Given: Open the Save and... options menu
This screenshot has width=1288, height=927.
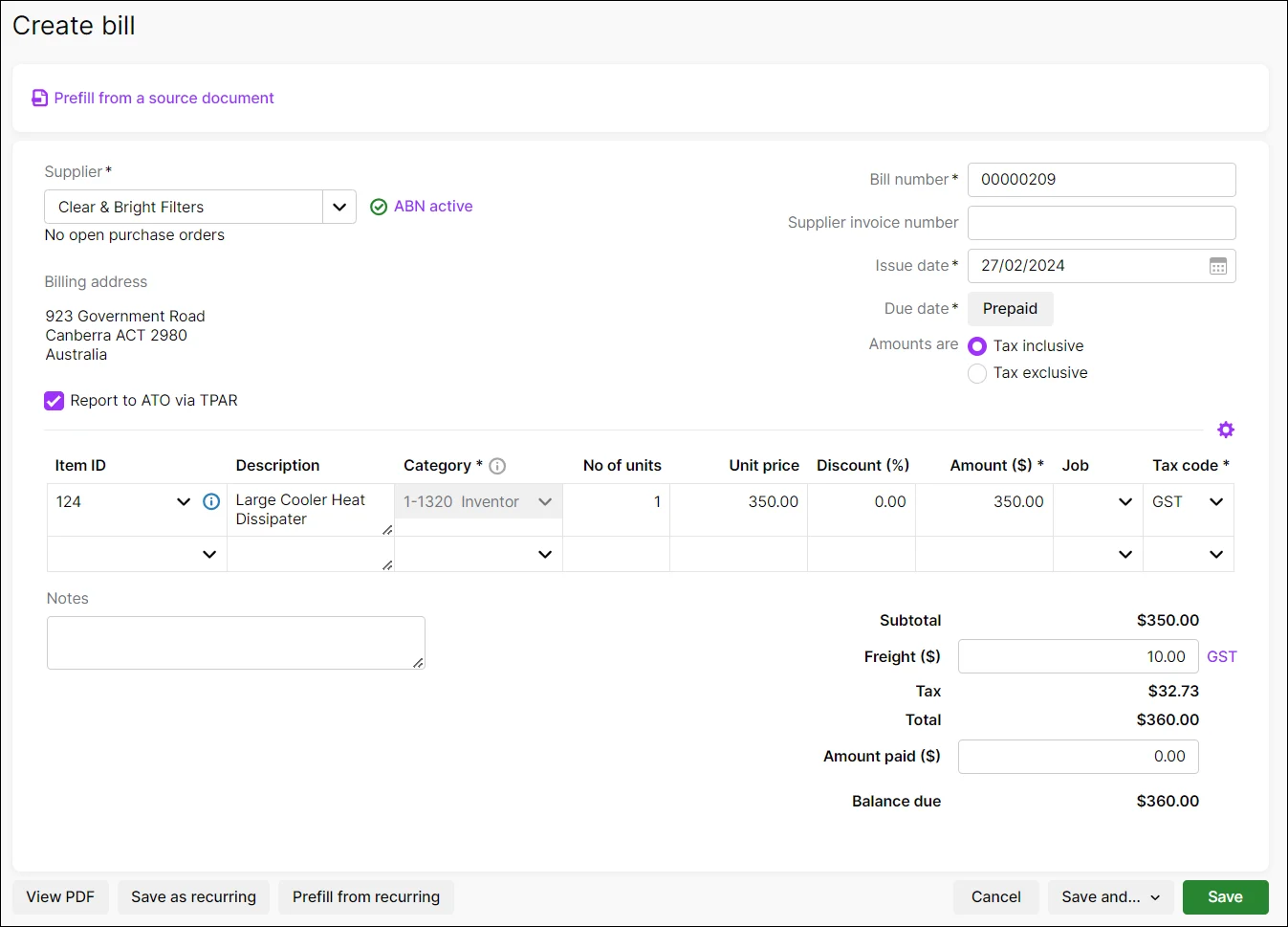Looking at the screenshot, I should click(1109, 897).
